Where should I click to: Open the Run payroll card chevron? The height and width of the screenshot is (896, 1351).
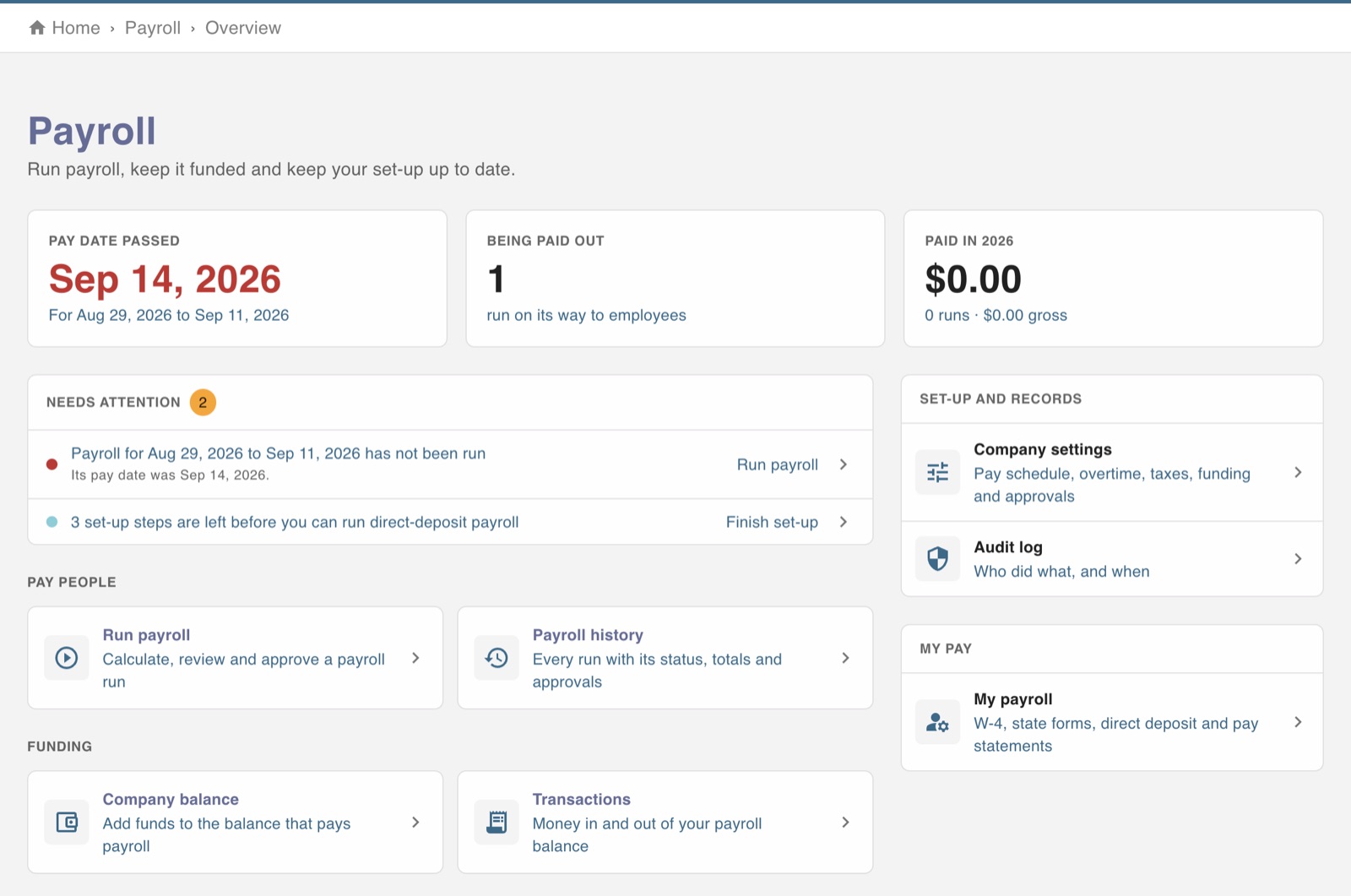(415, 658)
